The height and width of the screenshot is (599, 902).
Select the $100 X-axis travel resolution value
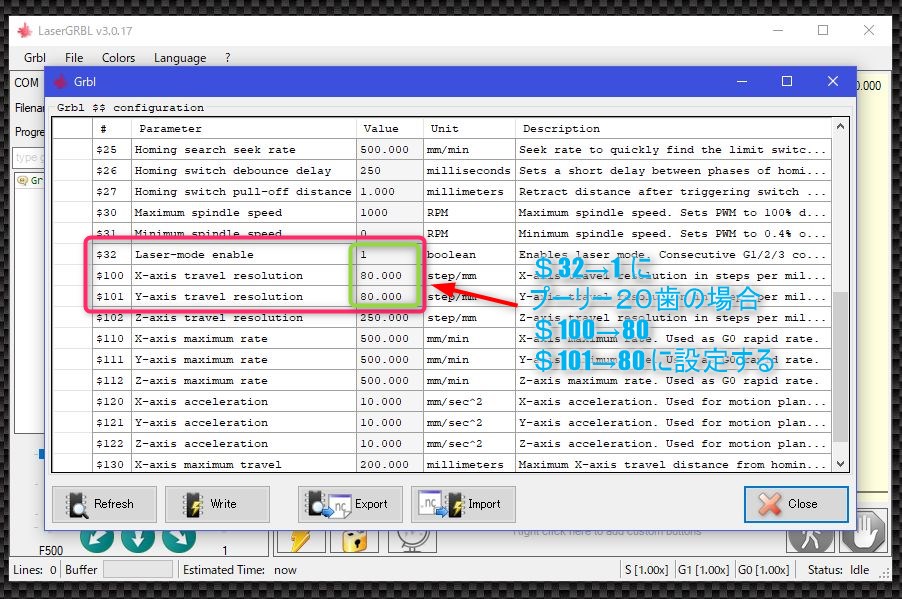[389, 276]
